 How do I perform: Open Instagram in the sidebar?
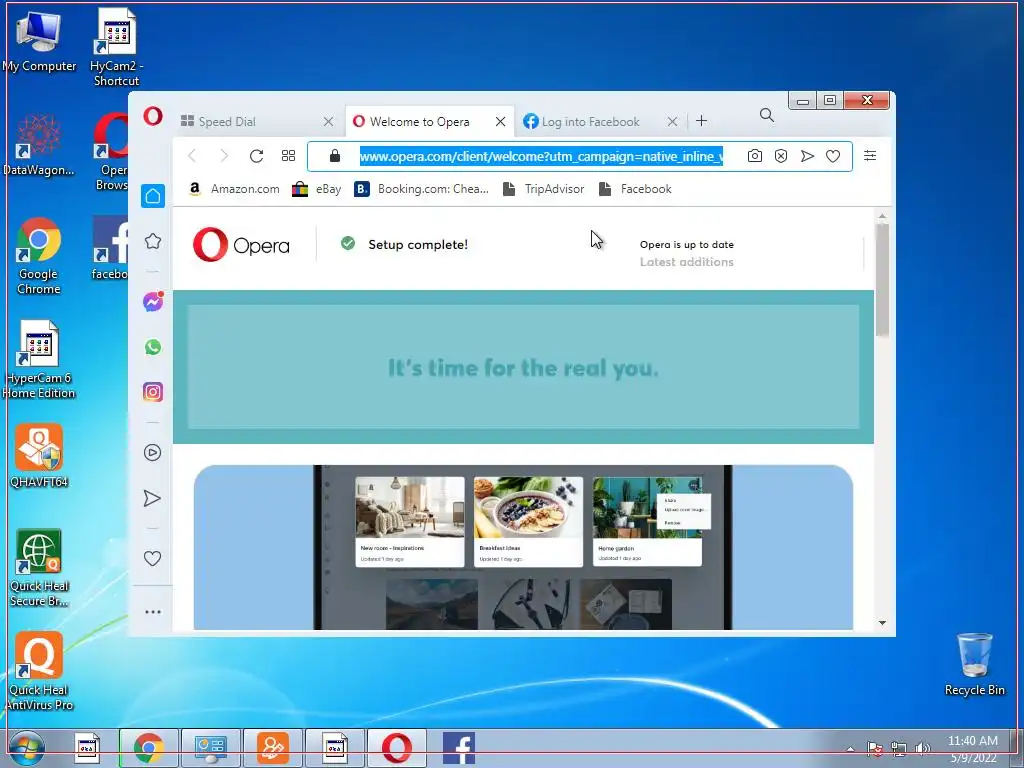153,392
